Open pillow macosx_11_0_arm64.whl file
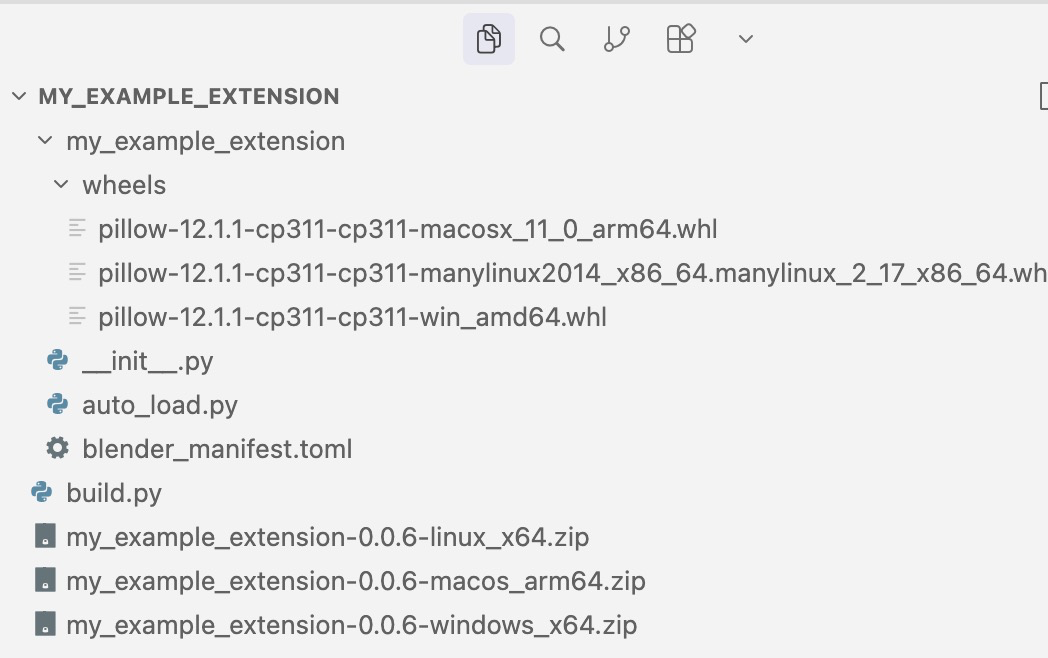 (407, 229)
